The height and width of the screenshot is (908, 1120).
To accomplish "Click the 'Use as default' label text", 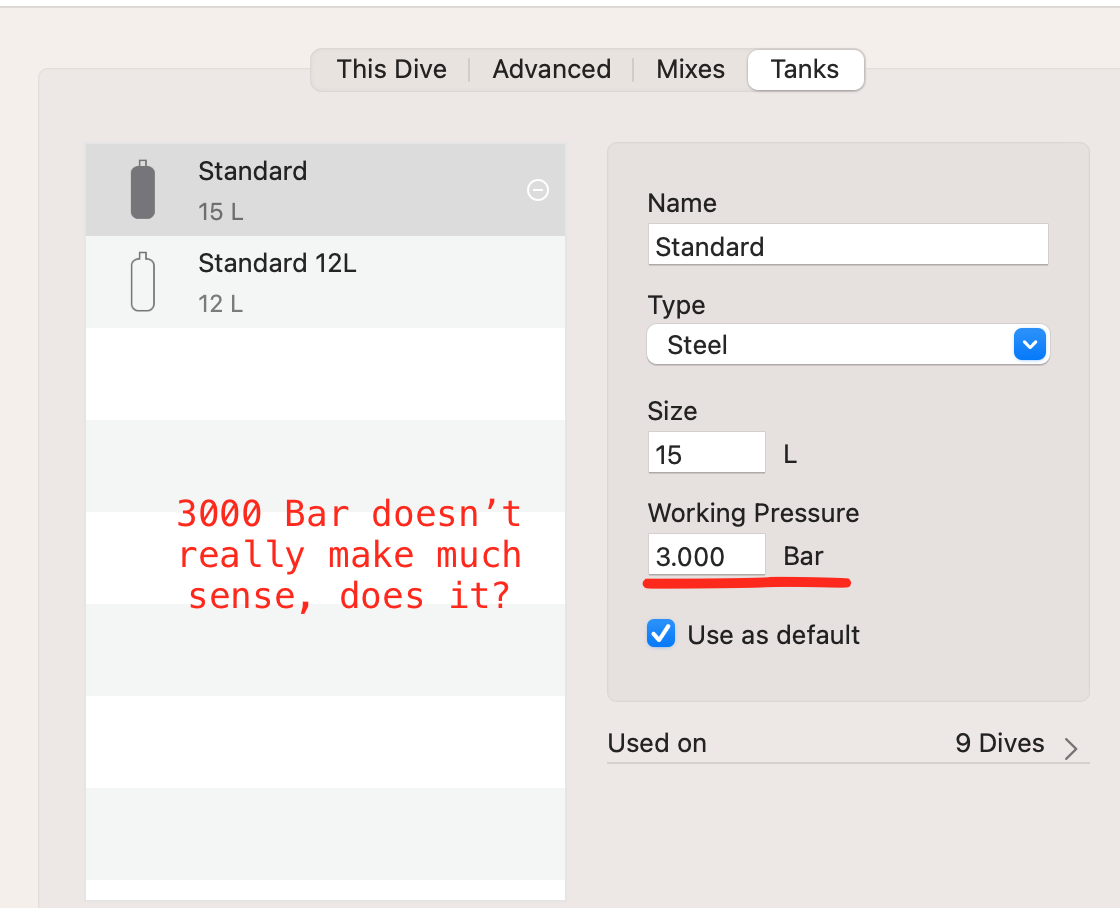I will pos(773,635).
